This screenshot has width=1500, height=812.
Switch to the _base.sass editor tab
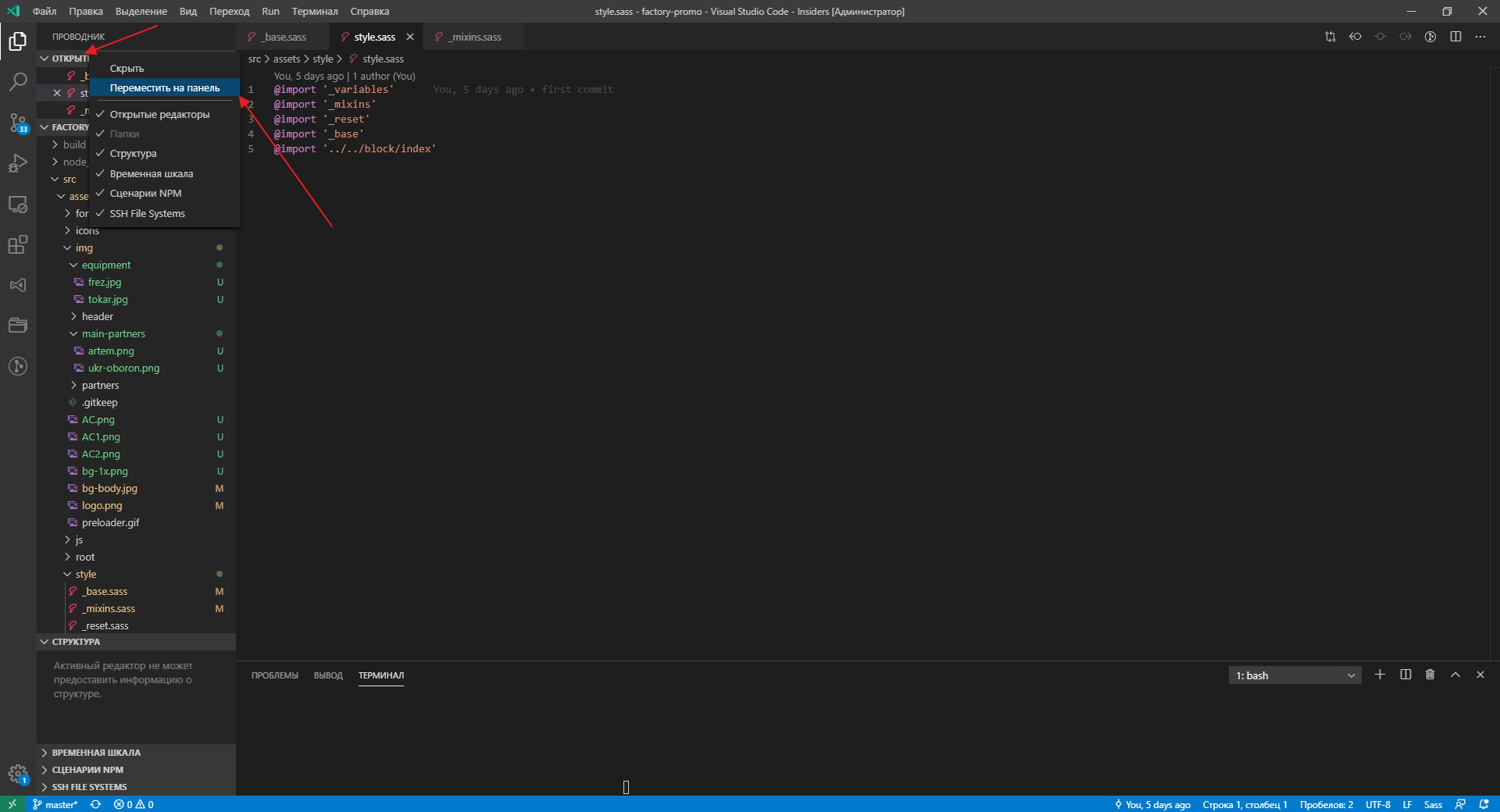pyautogui.click(x=283, y=37)
